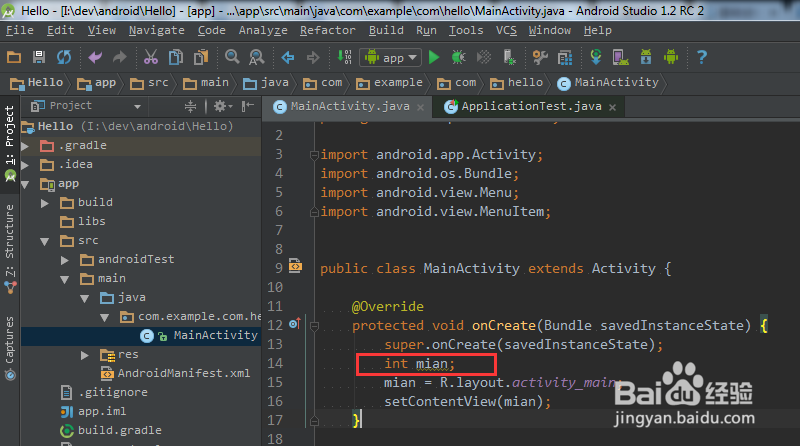Toggle the 1: Project side tool window
The height and width of the screenshot is (446, 800).
point(10,144)
